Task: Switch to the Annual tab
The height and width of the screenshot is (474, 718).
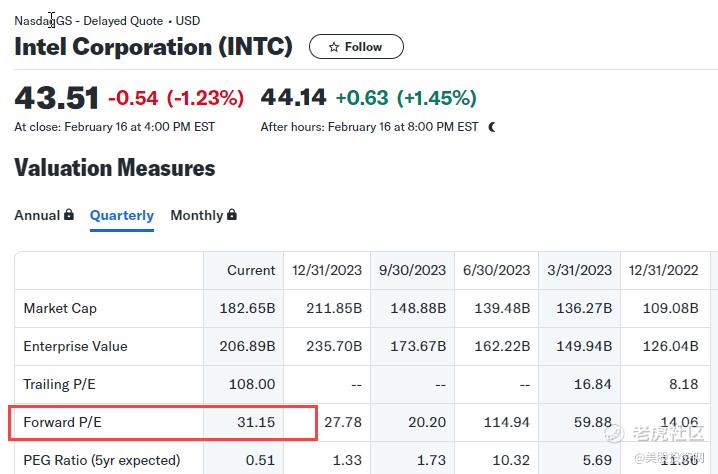Action: pyautogui.click(x=37, y=215)
